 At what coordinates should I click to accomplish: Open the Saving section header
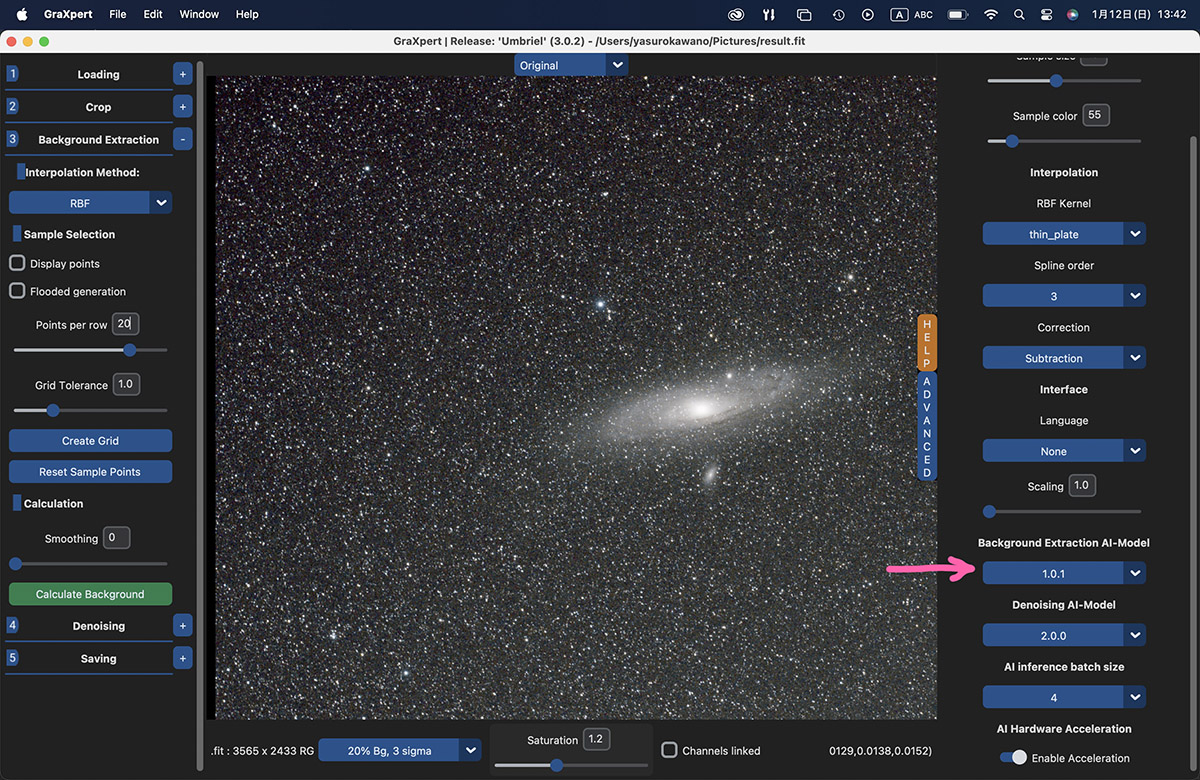tap(98, 658)
